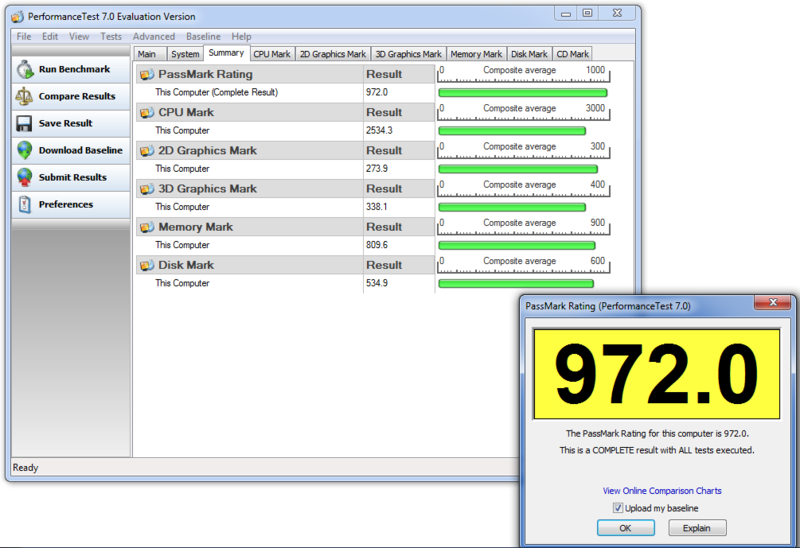Click the PassMark Rating composite average scale
Viewport: 800px width, 548px height.
[523, 73]
